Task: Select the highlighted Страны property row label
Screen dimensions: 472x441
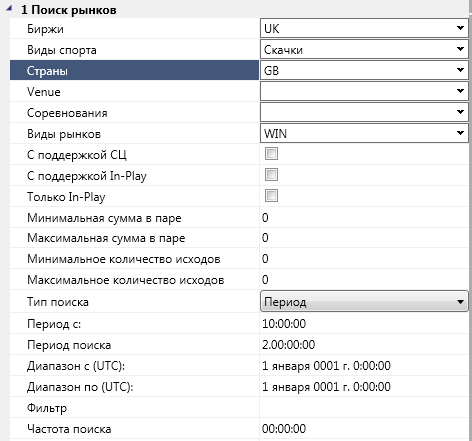Action: pyautogui.click(x=134, y=70)
